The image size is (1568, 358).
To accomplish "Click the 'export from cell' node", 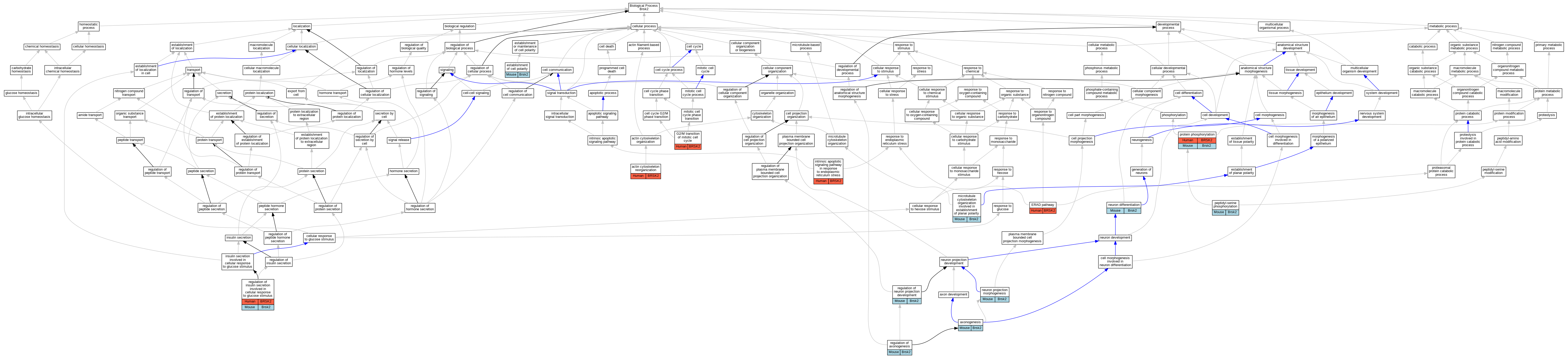I will [296, 93].
